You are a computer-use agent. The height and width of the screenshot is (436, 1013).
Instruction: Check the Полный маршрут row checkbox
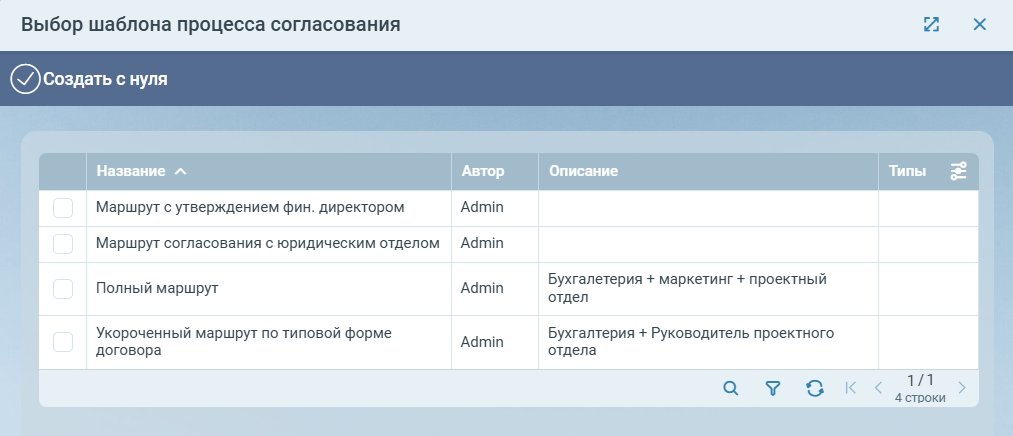click(x=63, y=288)
